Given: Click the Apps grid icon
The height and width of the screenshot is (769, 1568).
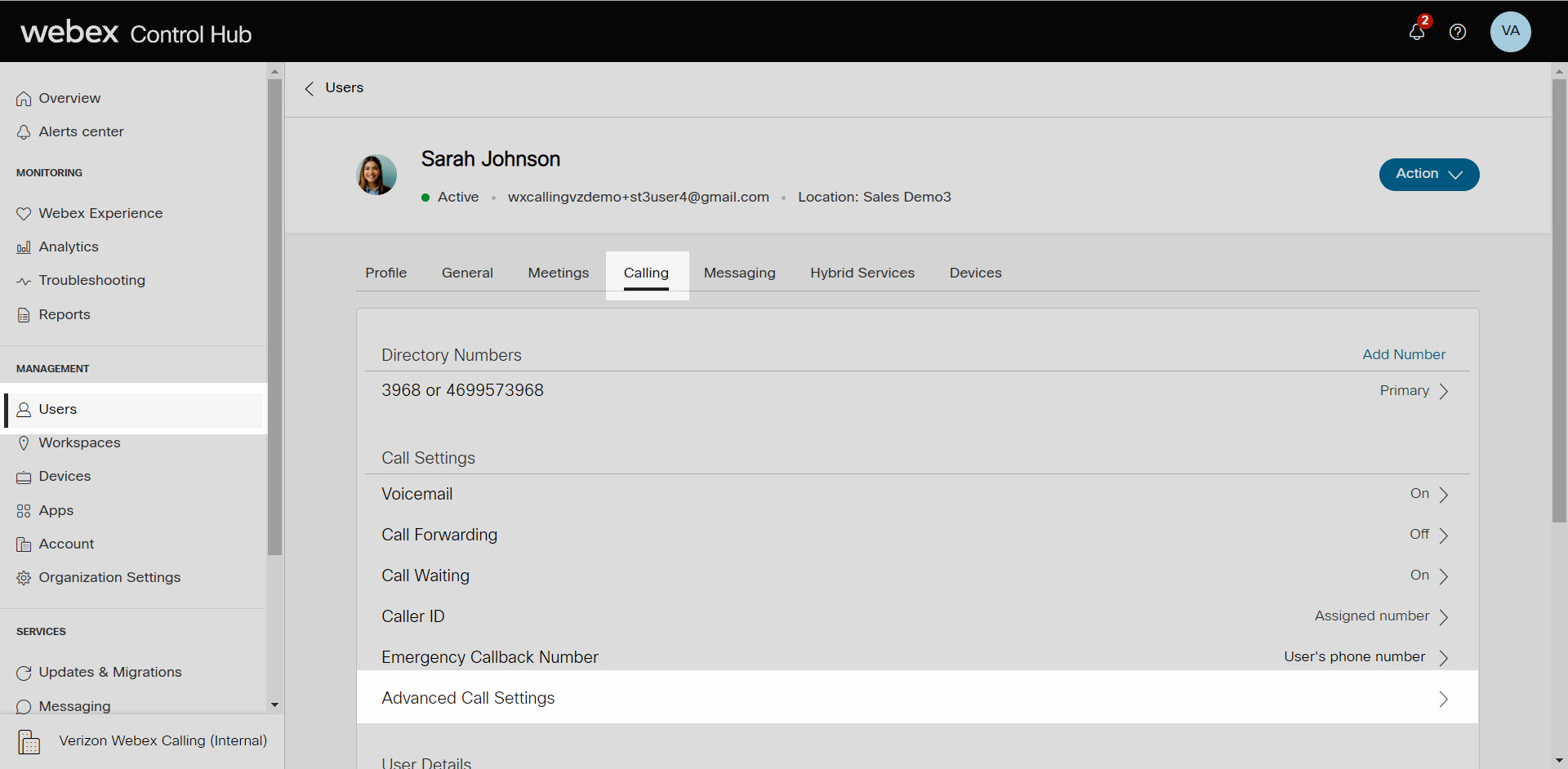Looking at the screenshot, I should 24,511.
